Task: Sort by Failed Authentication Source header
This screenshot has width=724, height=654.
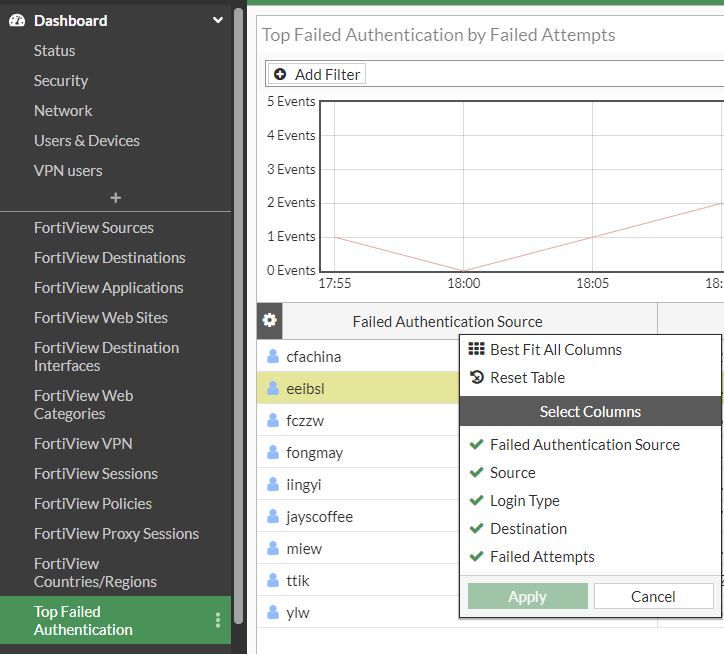Action: (447, 321)
